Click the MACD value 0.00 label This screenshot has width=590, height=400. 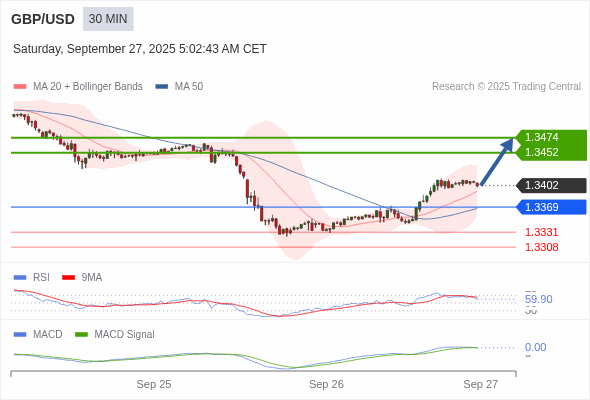pos(535,347)
